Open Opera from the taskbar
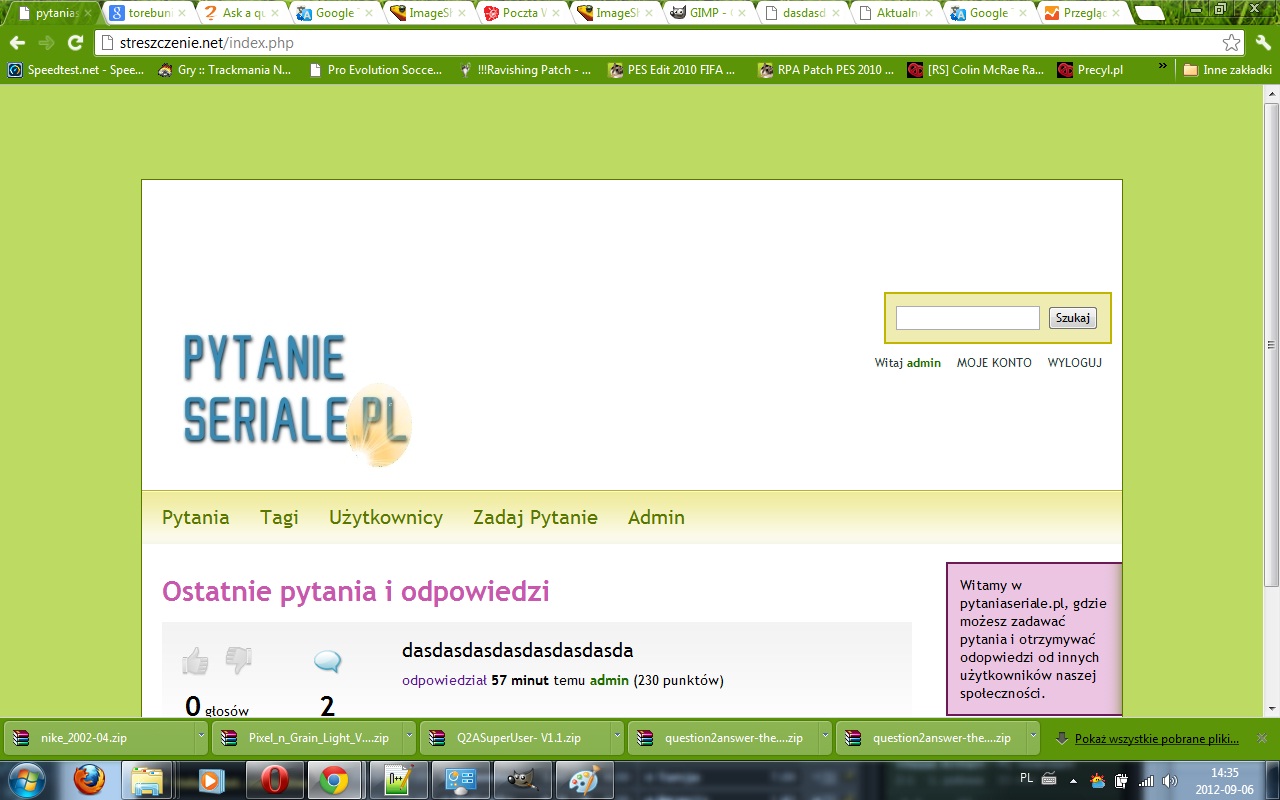The width and height of the screenshot is (1280, 800). tap(276, 779)
